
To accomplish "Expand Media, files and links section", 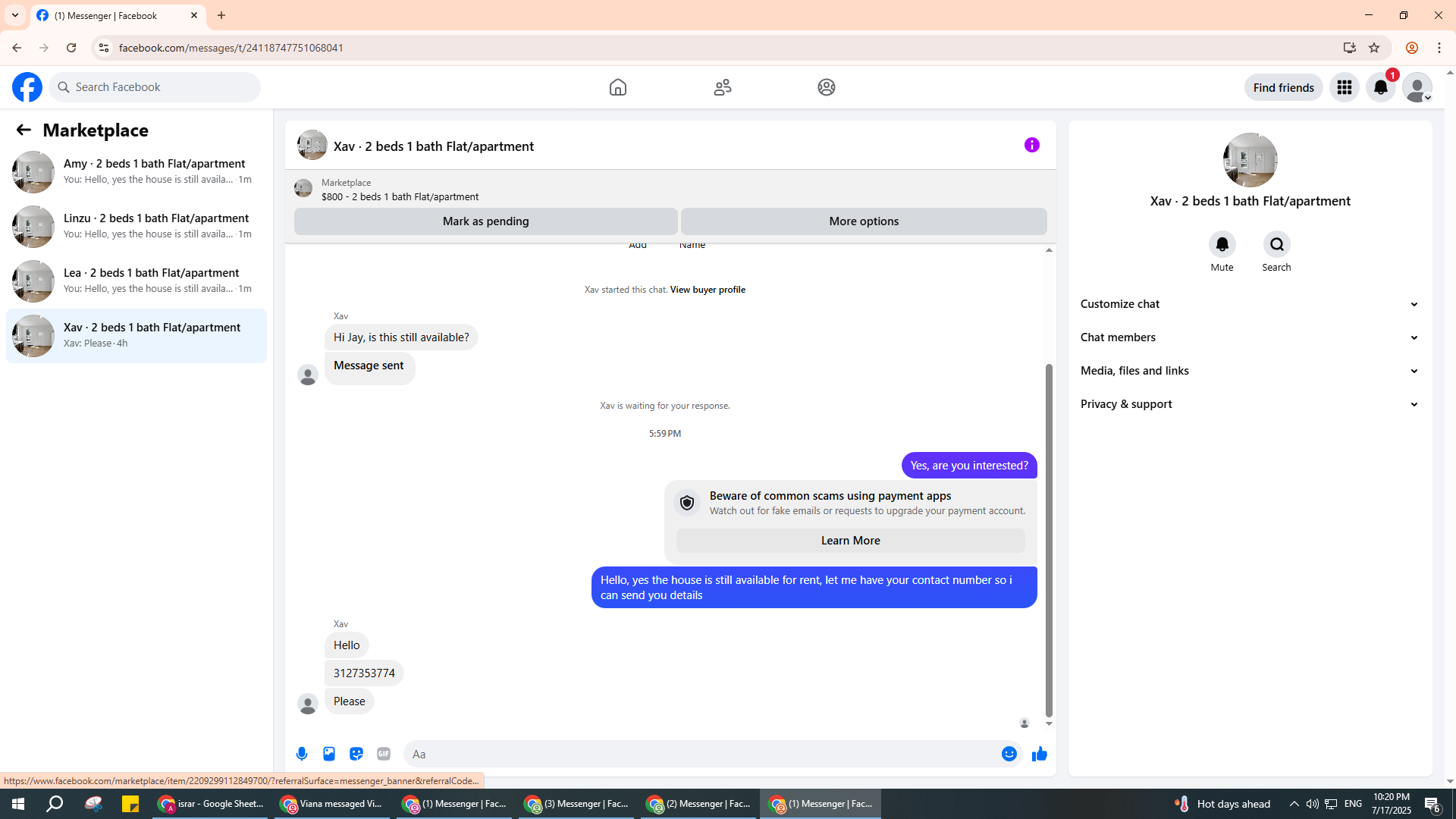I will (x=1250, y=371).
